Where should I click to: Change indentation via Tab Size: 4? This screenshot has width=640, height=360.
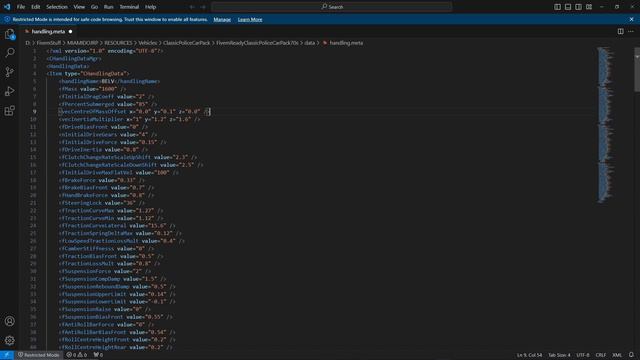point(559,355)
